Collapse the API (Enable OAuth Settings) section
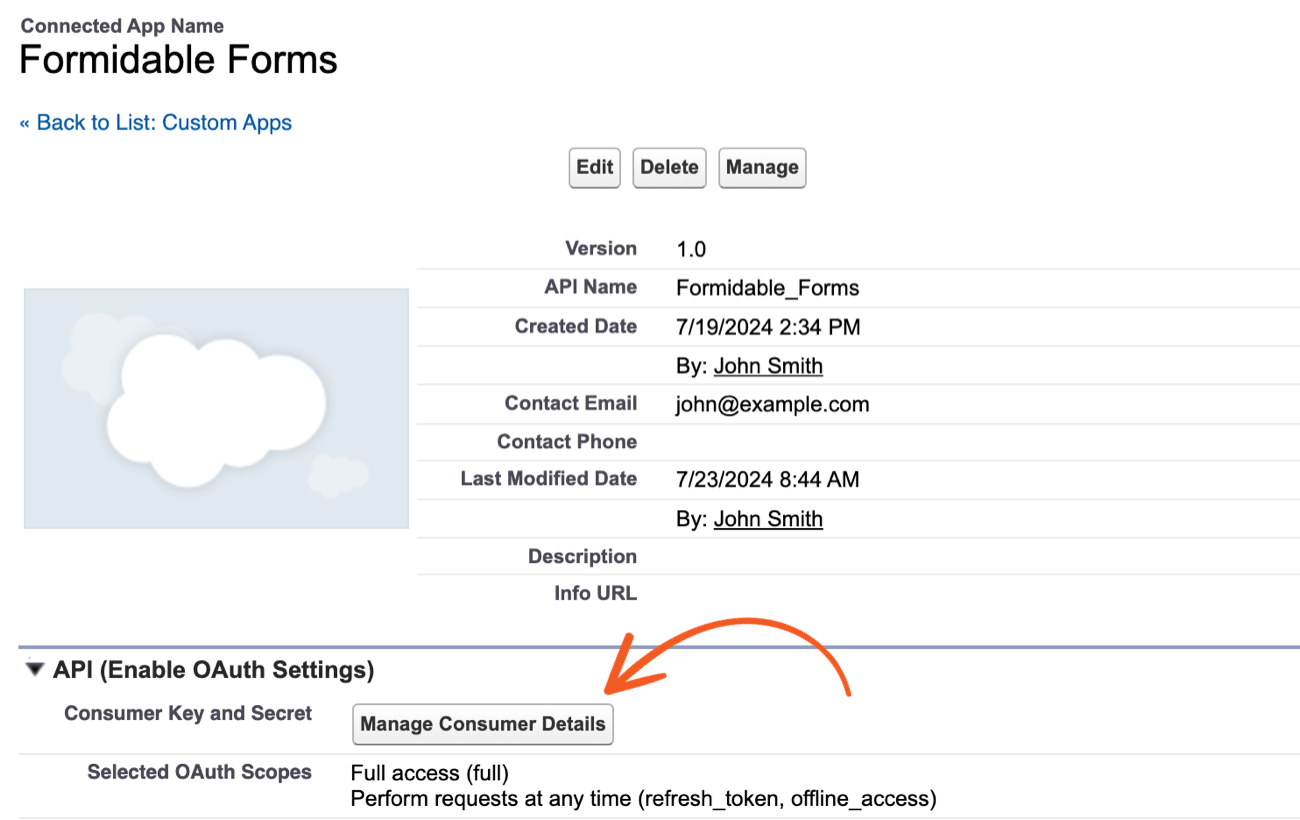 coord(36,670)
